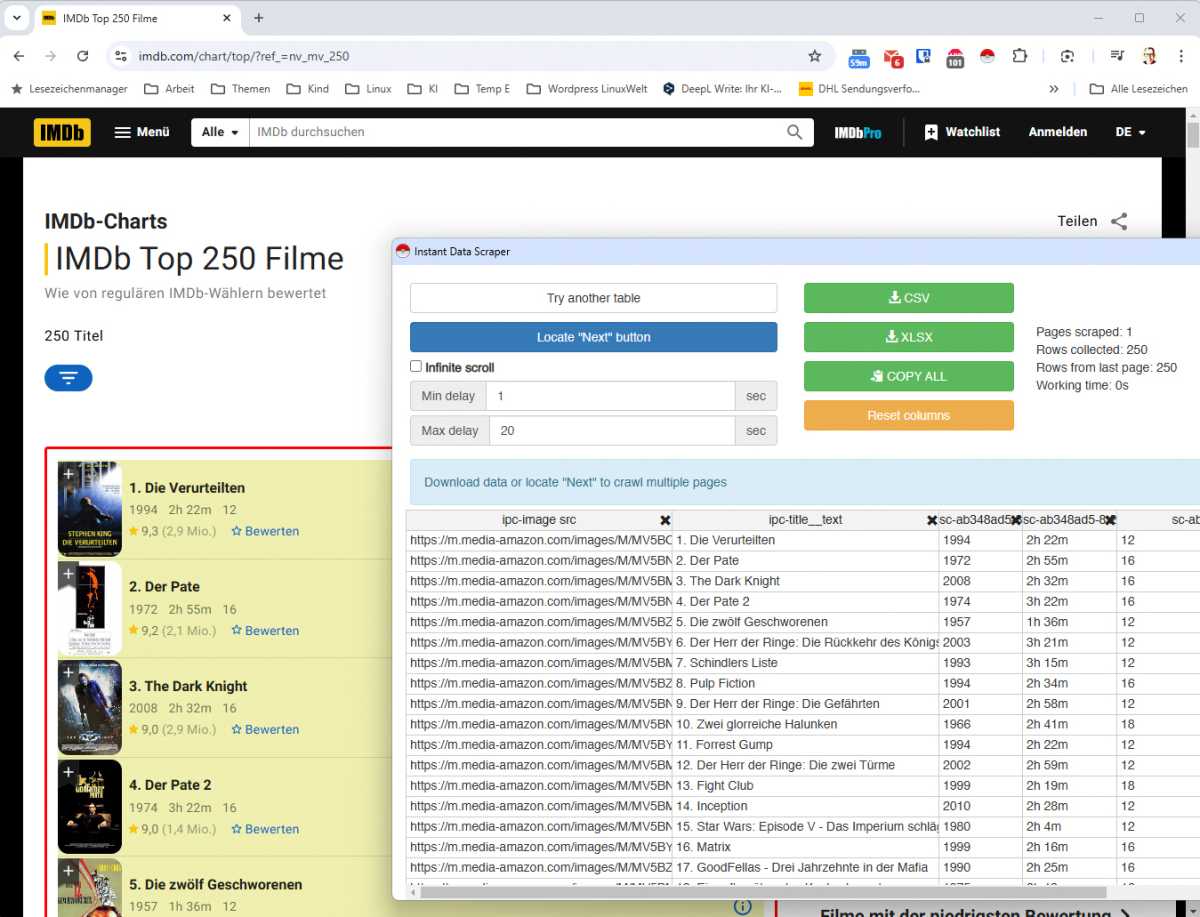The width and height of the screenshot is (1200, 917).
Task: Open the Linux bookmarks folder
Action: tap(368, 89)
